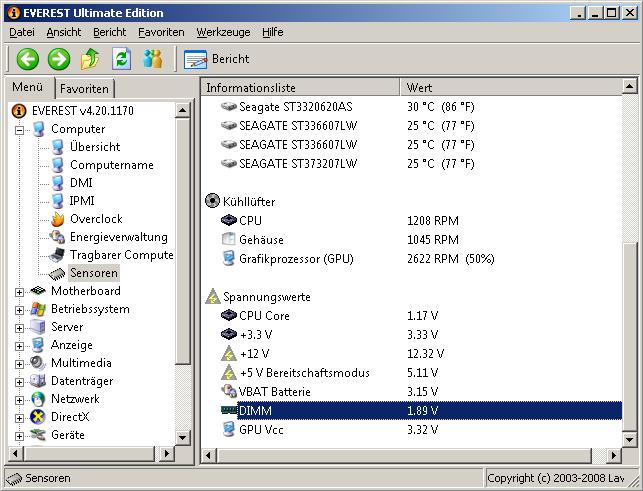Expand the Motherboard tree node

point(19,292)
